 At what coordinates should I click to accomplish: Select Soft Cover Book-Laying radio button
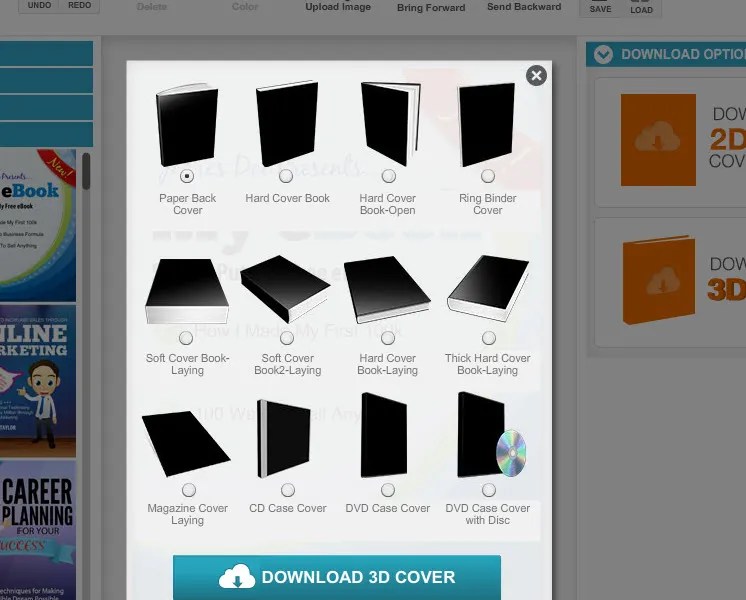186,338
